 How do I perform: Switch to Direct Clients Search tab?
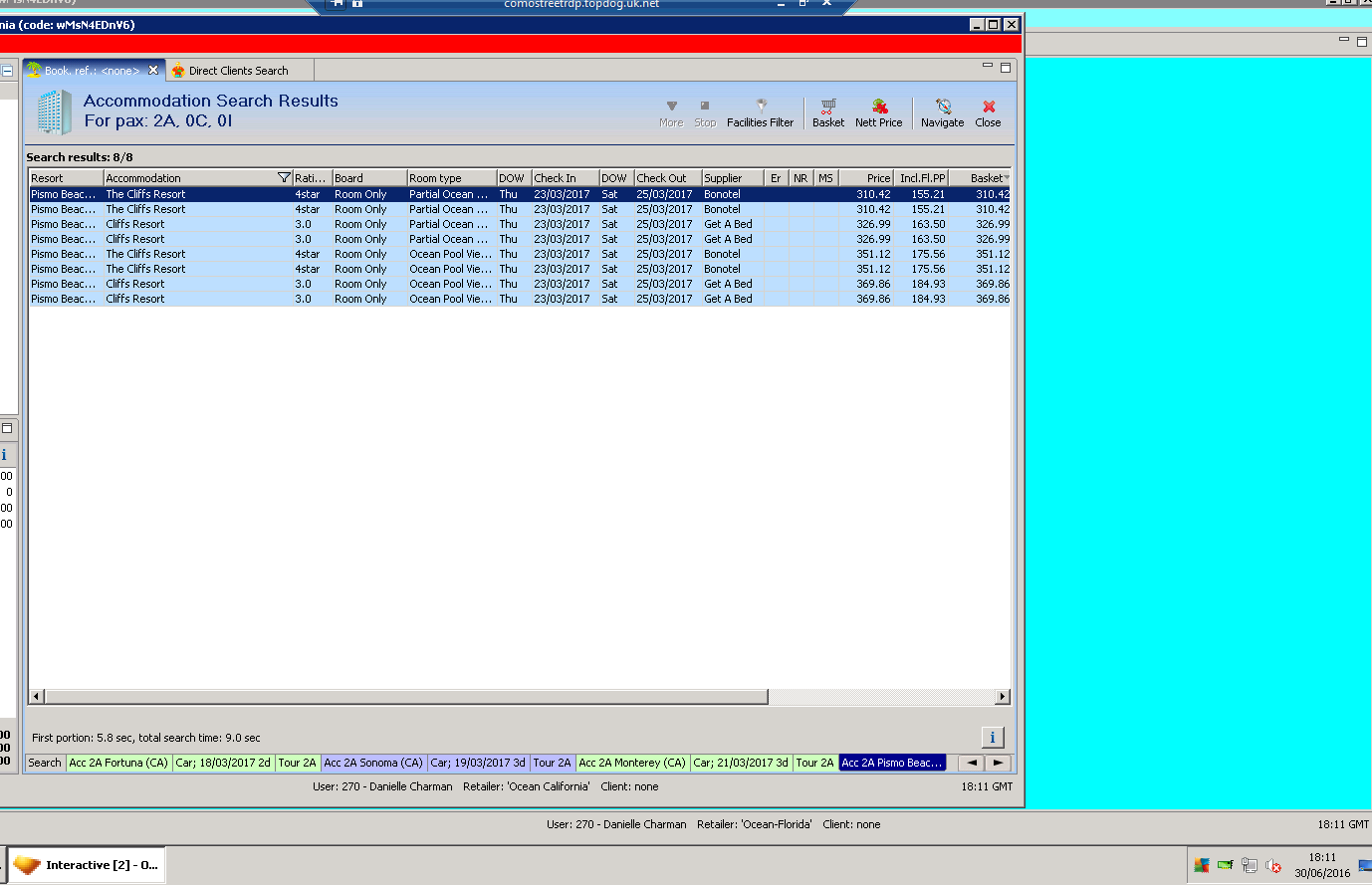click(x=238, y=71)
